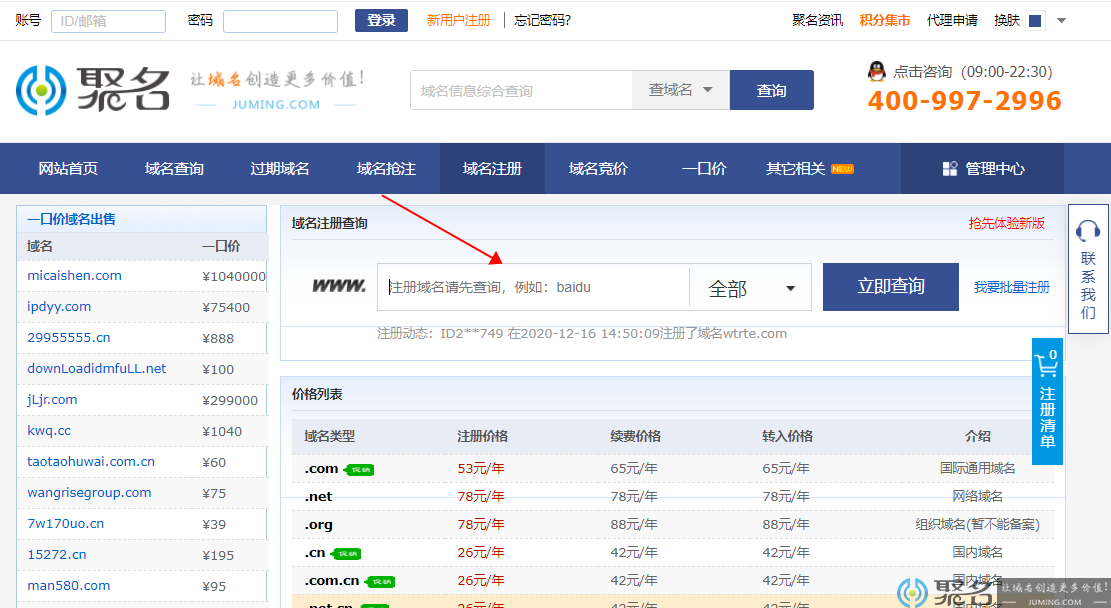Click the 忘记密码? link
Viewport: 1111px width, 608px height.
[543, 21]
